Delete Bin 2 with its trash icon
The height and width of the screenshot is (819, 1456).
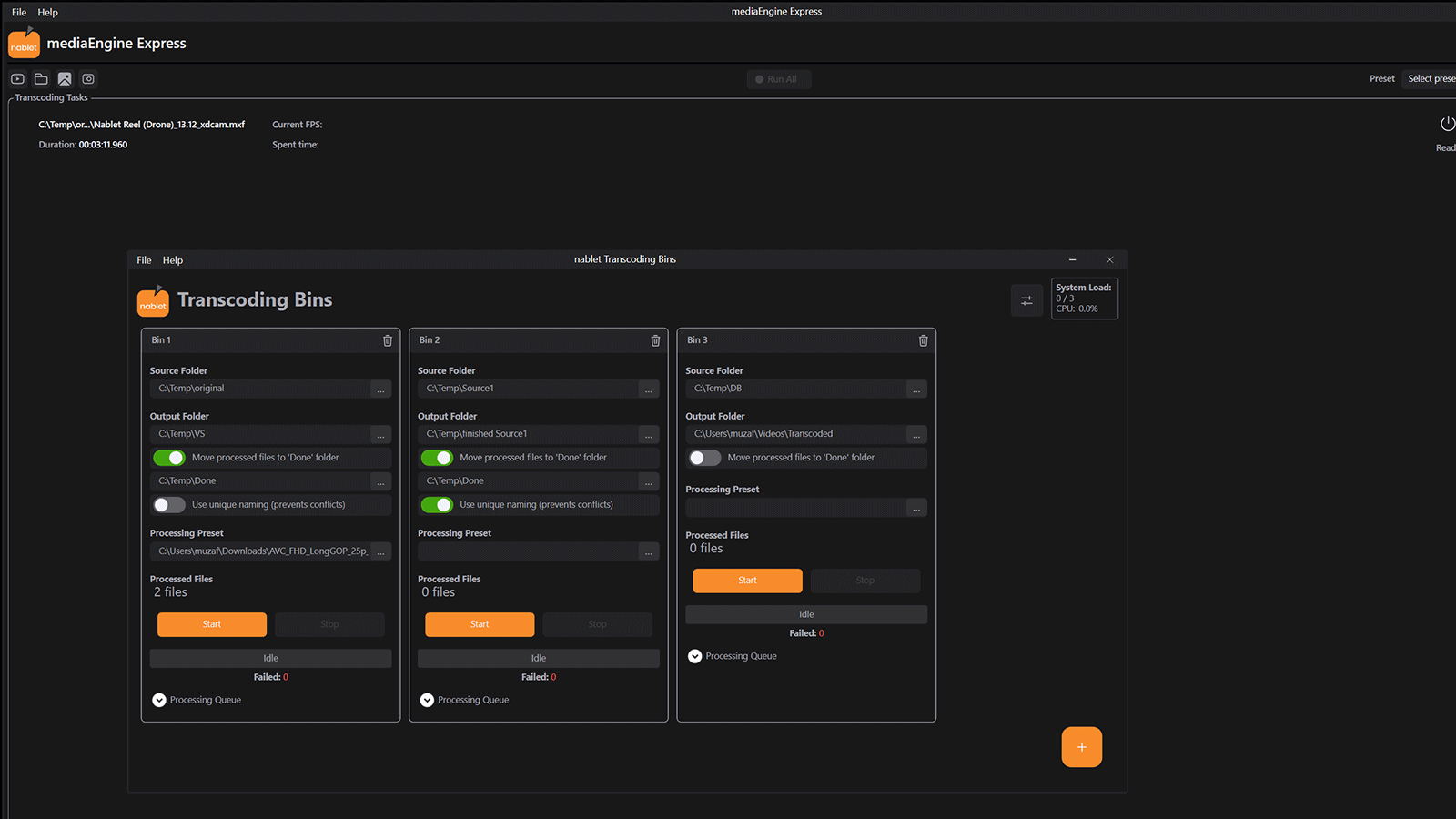655,340
